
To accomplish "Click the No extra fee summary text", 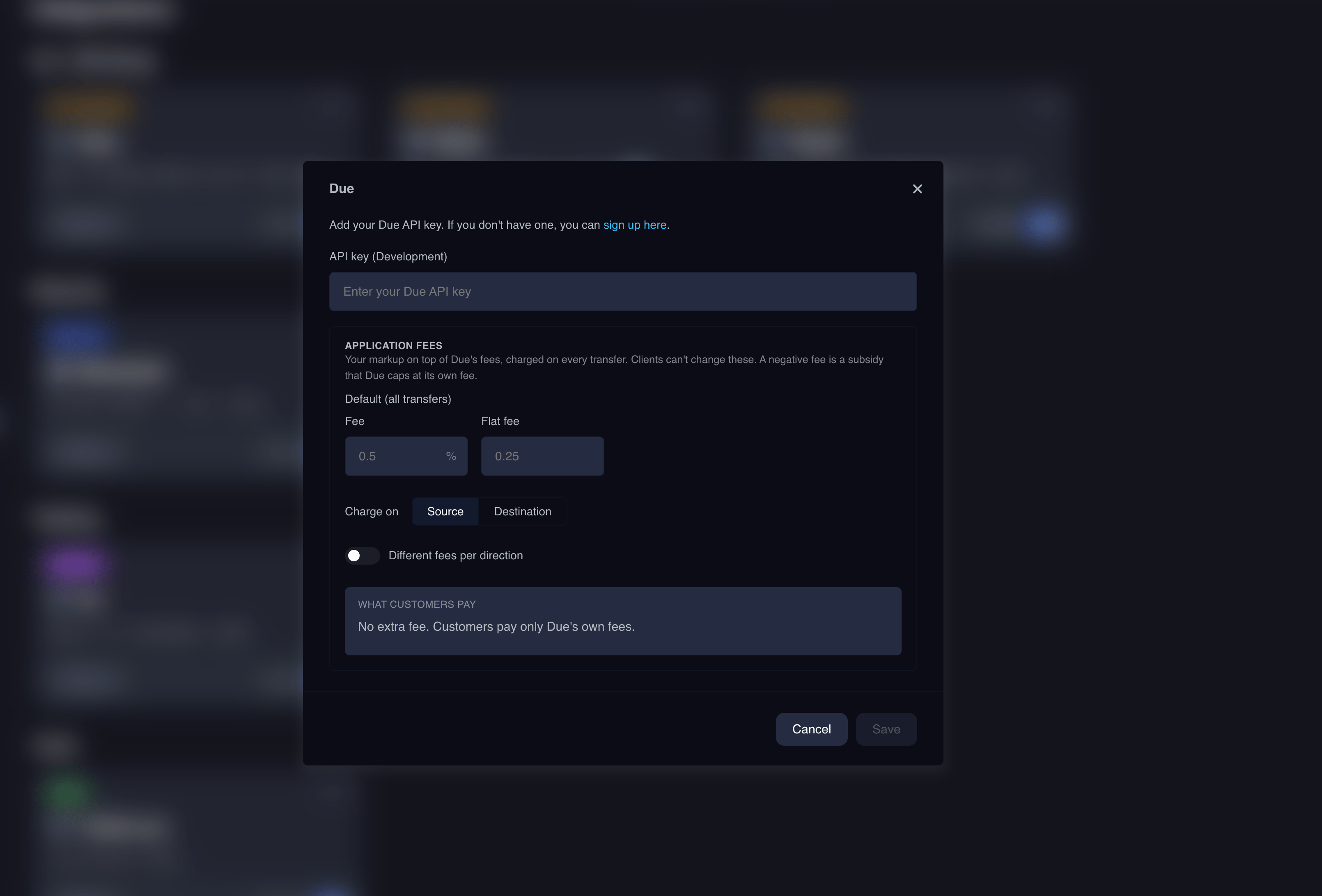I will tap(496, 627).
